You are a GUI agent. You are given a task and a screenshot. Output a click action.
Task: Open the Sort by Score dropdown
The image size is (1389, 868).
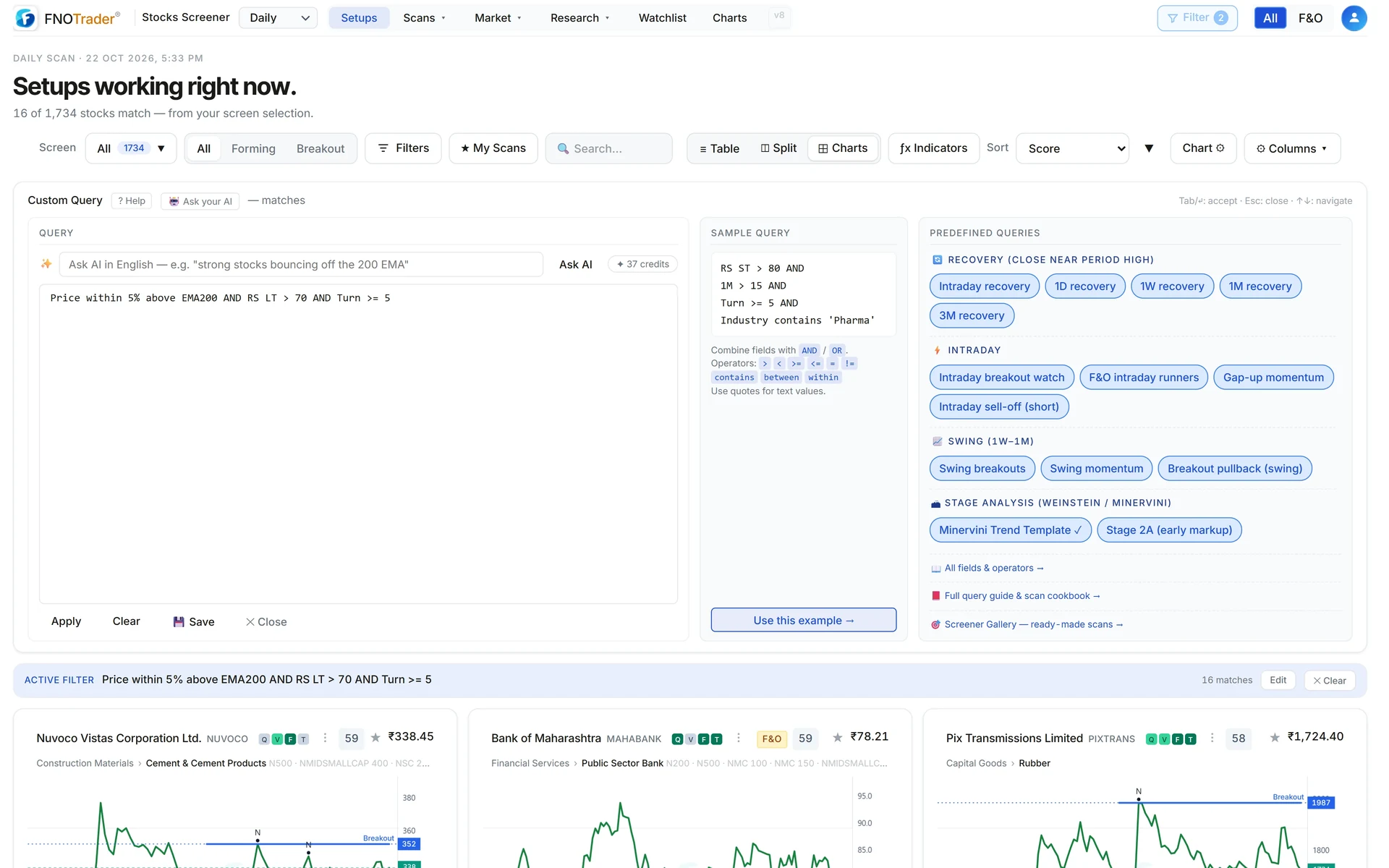pyautogui.click(x=1072, y=148)
